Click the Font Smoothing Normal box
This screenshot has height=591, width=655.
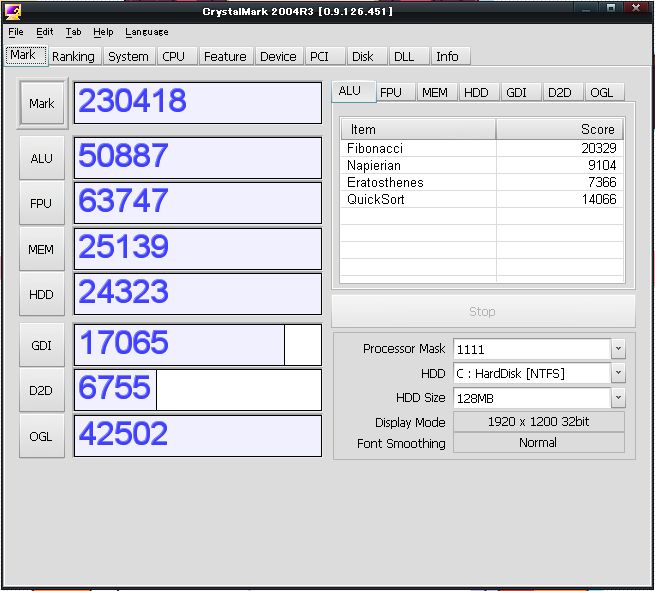539,443
